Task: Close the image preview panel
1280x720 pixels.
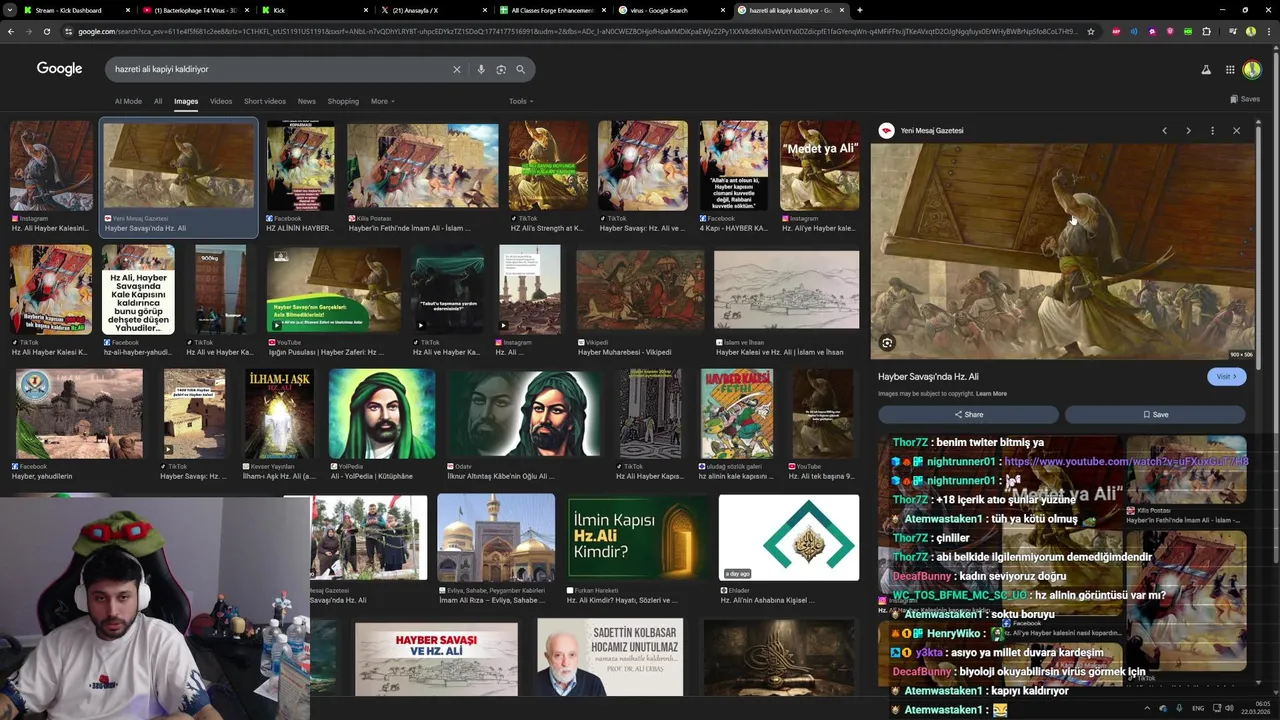Action: point(1236,131)
